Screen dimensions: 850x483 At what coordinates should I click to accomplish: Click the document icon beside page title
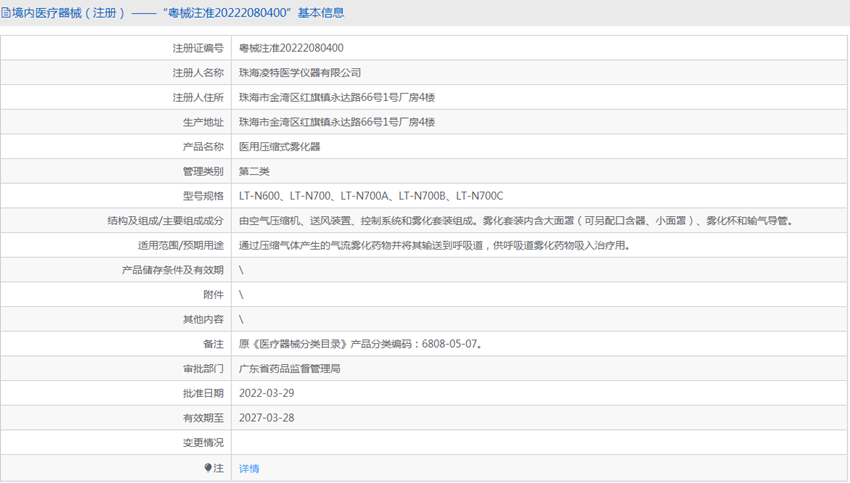pyautogui.click(x=6, y=13)
